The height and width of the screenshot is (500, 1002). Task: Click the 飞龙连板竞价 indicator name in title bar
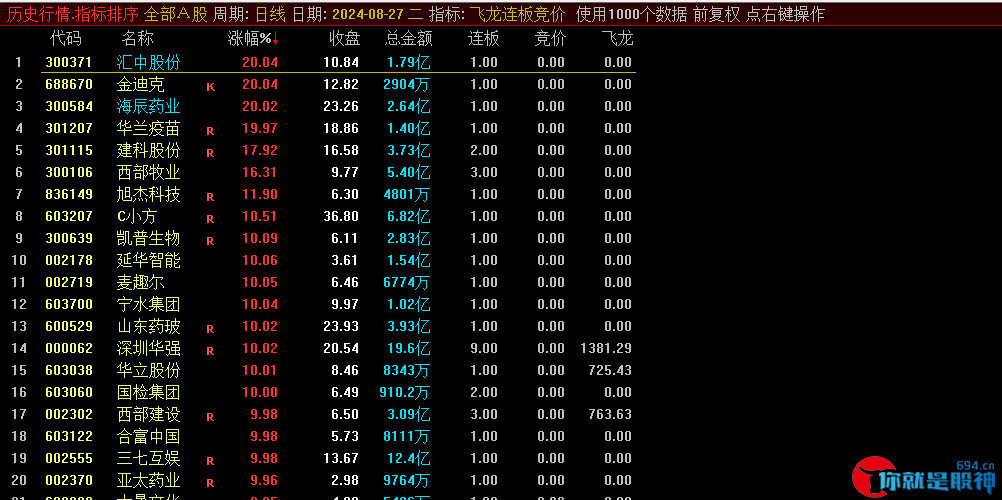tap(517, 14)
